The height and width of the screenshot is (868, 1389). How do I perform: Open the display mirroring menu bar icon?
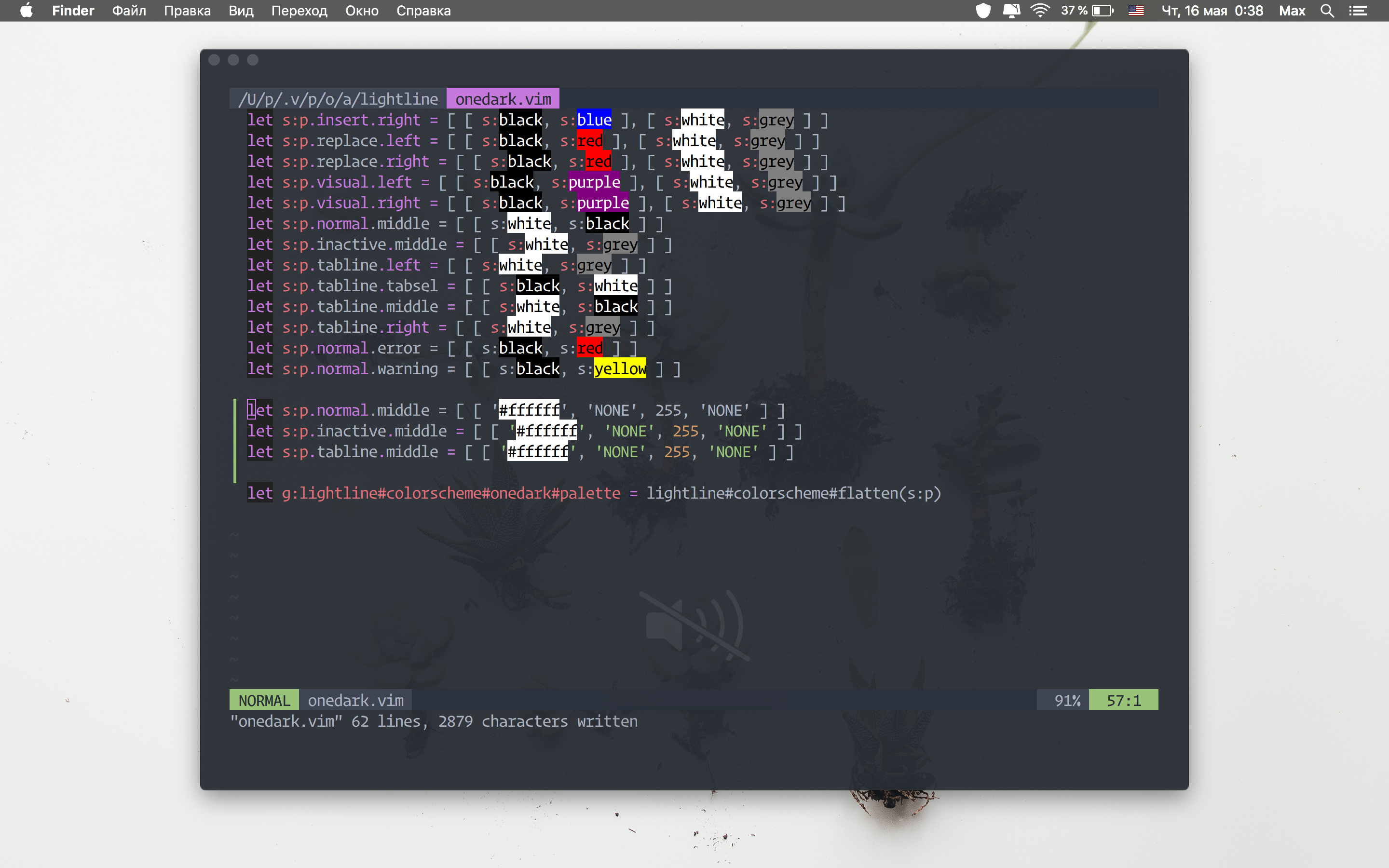1011,10
